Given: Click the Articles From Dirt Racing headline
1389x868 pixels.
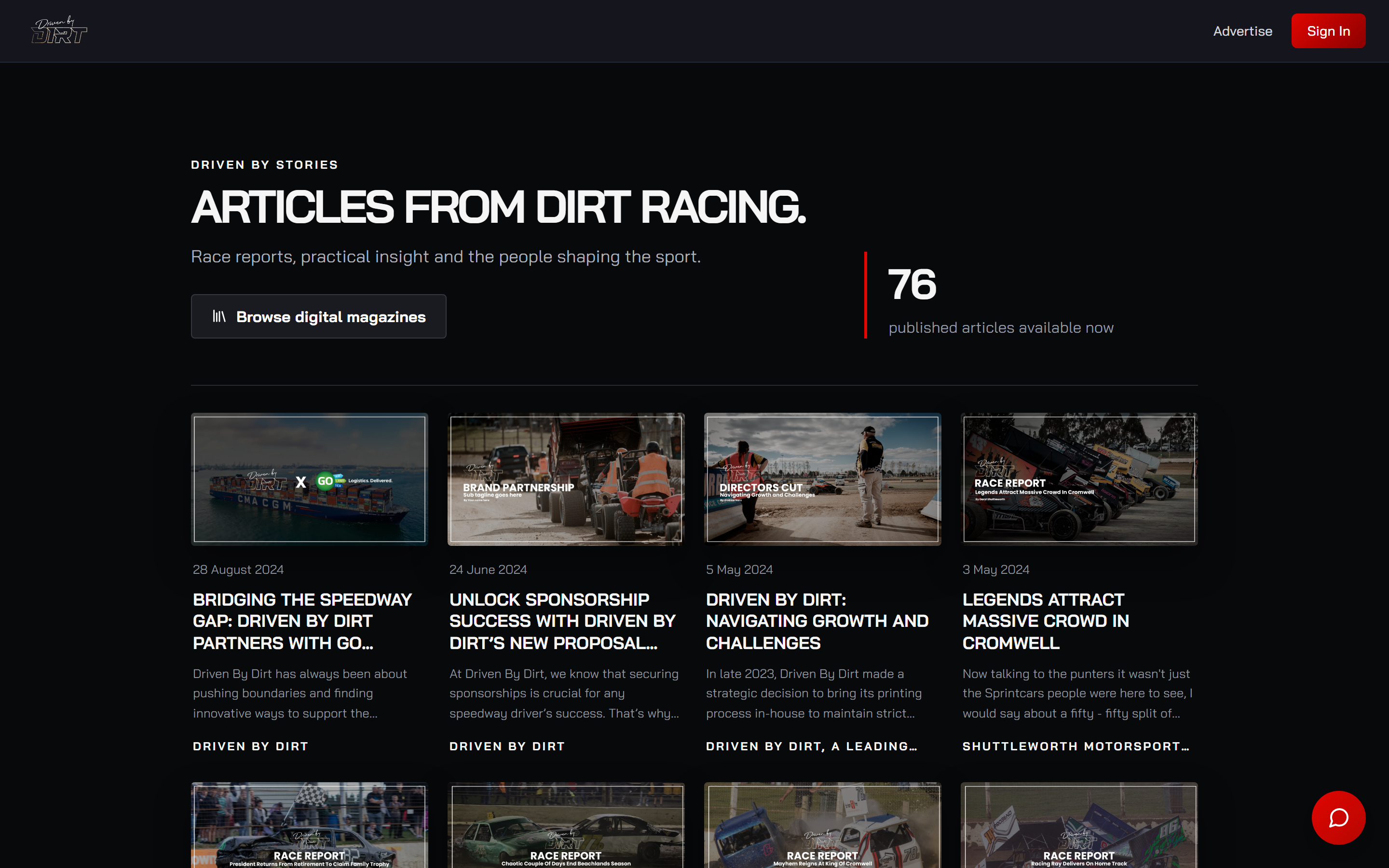Looking at the screenshot, I should [x=498, y=207].
